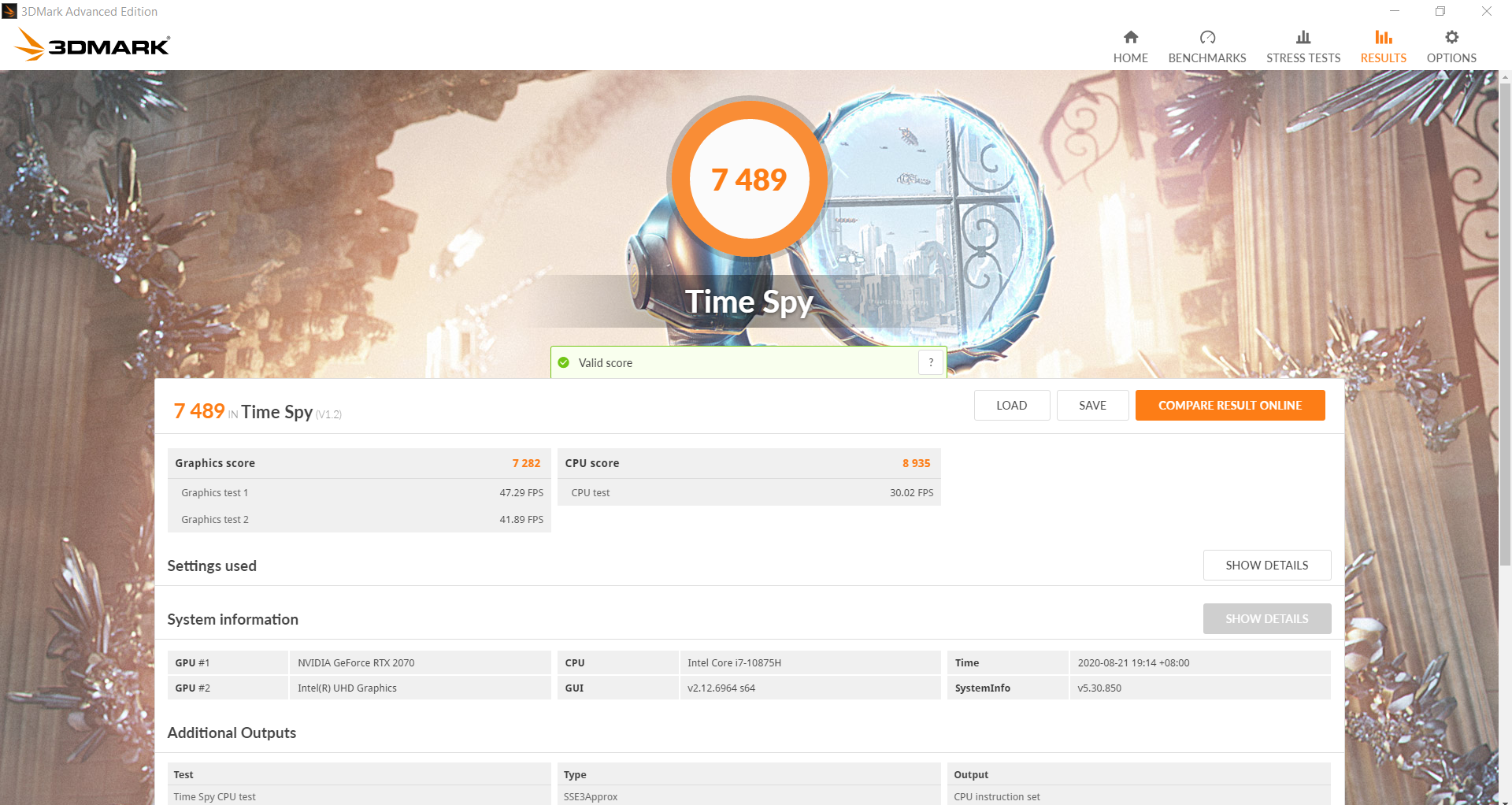Click the Stress Tests chart icon
Image resolution: width=1512 pixels, height=805 pixels.
[x=1303, y=37]
